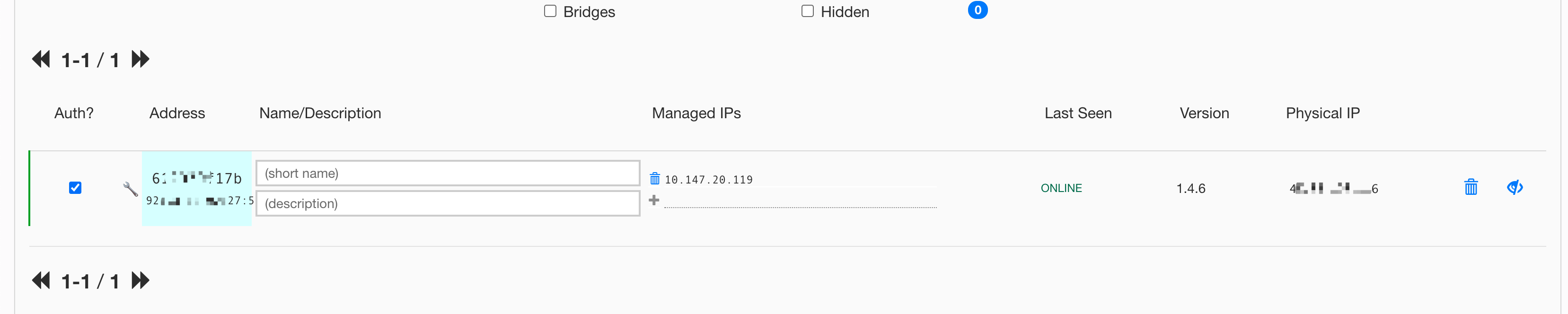The image size is (1568, 314).
Task: Hide this member with the eye-slash icon
Action: [x=1515, y=187]
